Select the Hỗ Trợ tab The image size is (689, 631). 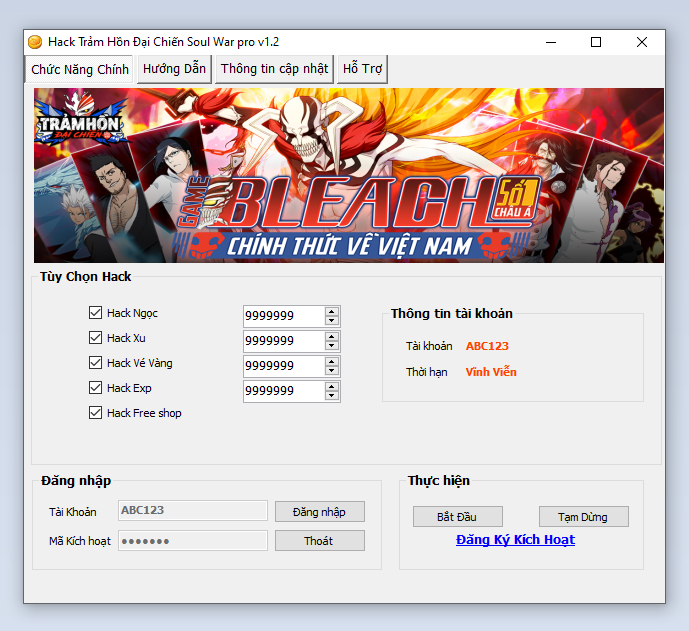[x=362, y=69]
